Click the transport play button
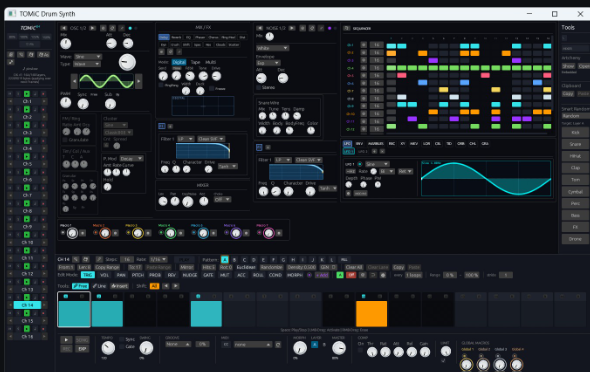The width and height of the screenshot is (590, 372). pyautogui.click(x=66, y=340)
